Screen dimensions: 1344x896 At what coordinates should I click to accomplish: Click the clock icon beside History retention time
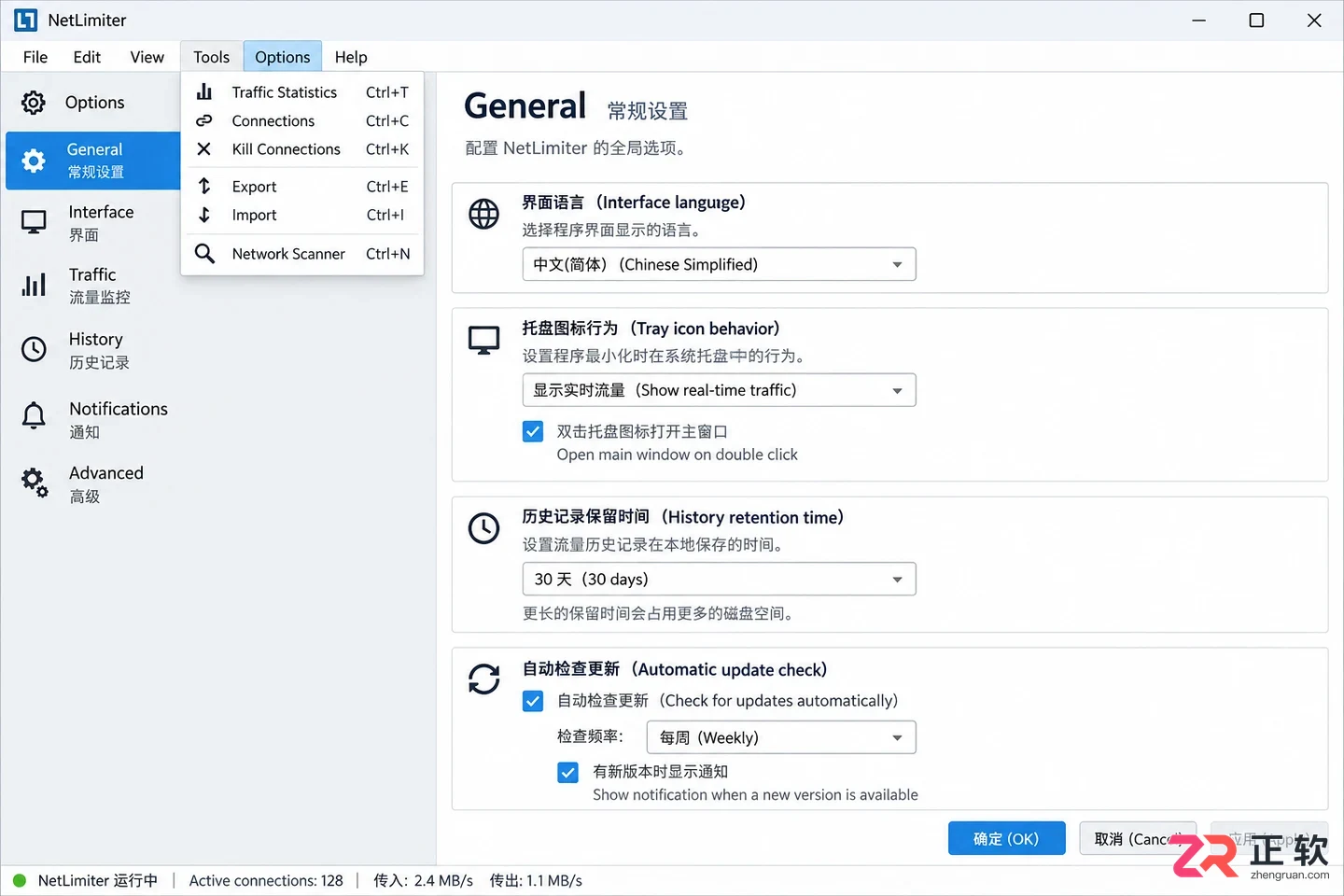[483, 528]
